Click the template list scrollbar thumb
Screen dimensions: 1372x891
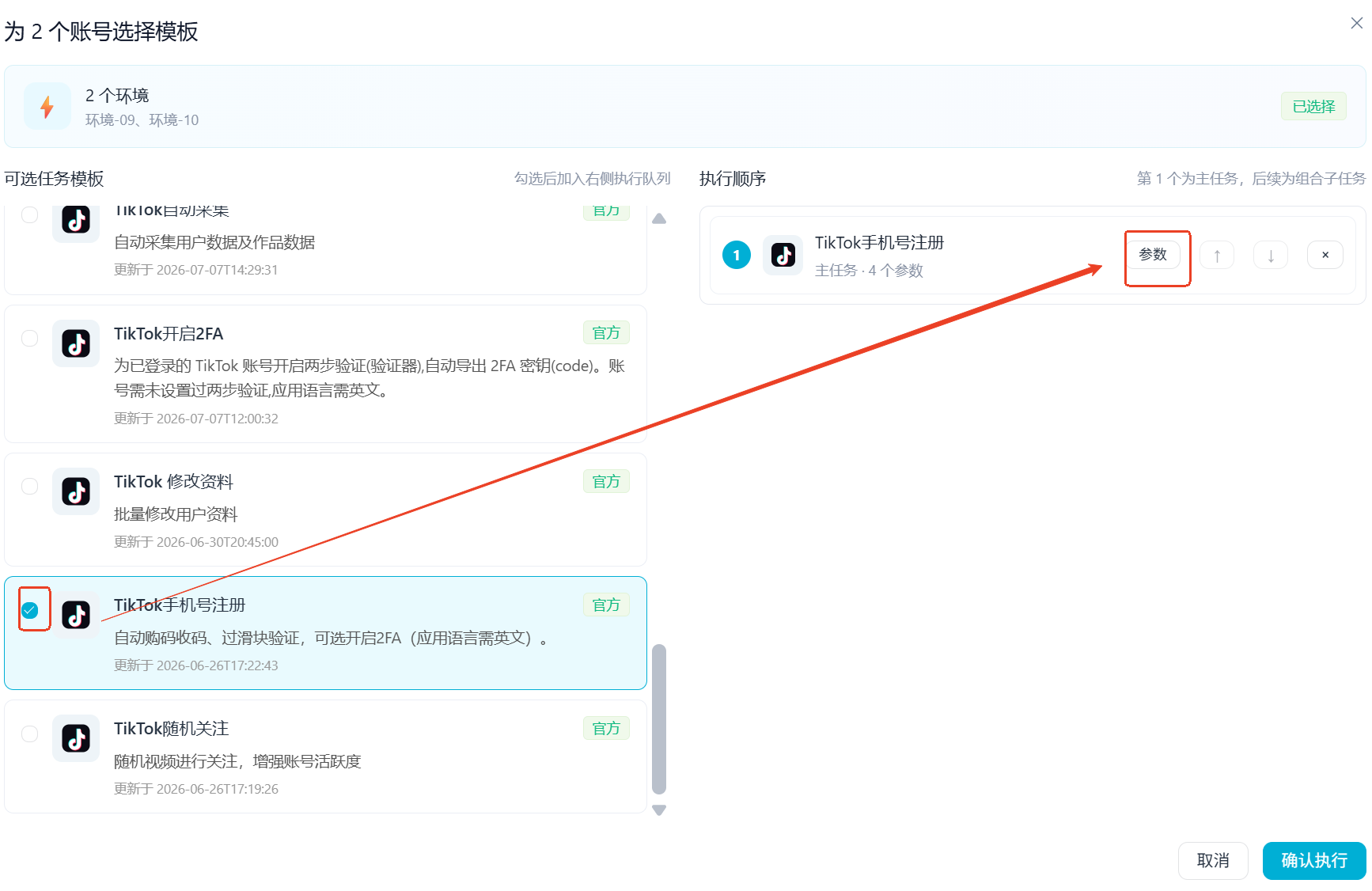pos(659,718)
